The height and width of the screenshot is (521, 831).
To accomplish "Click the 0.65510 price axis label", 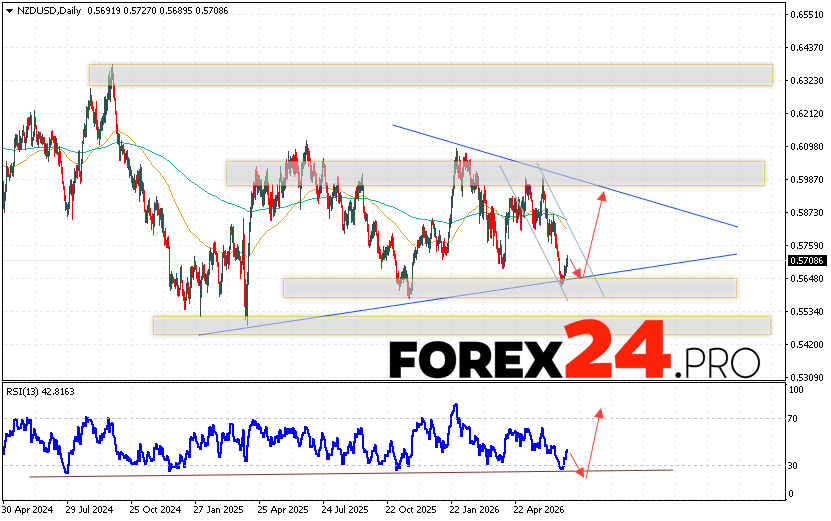I will pyautogui.click(x=807, y=15).
